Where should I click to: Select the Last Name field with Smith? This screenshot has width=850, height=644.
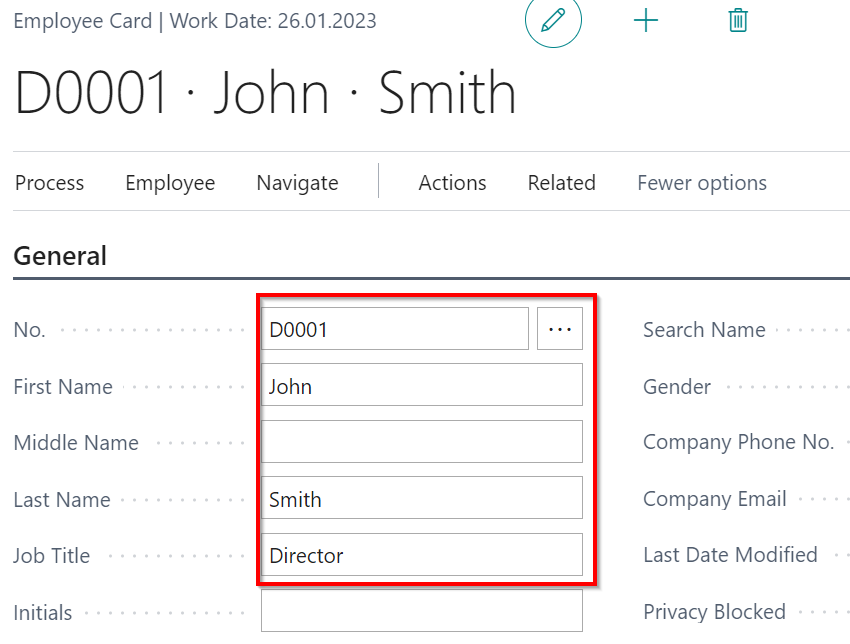(x=422, y=498)
